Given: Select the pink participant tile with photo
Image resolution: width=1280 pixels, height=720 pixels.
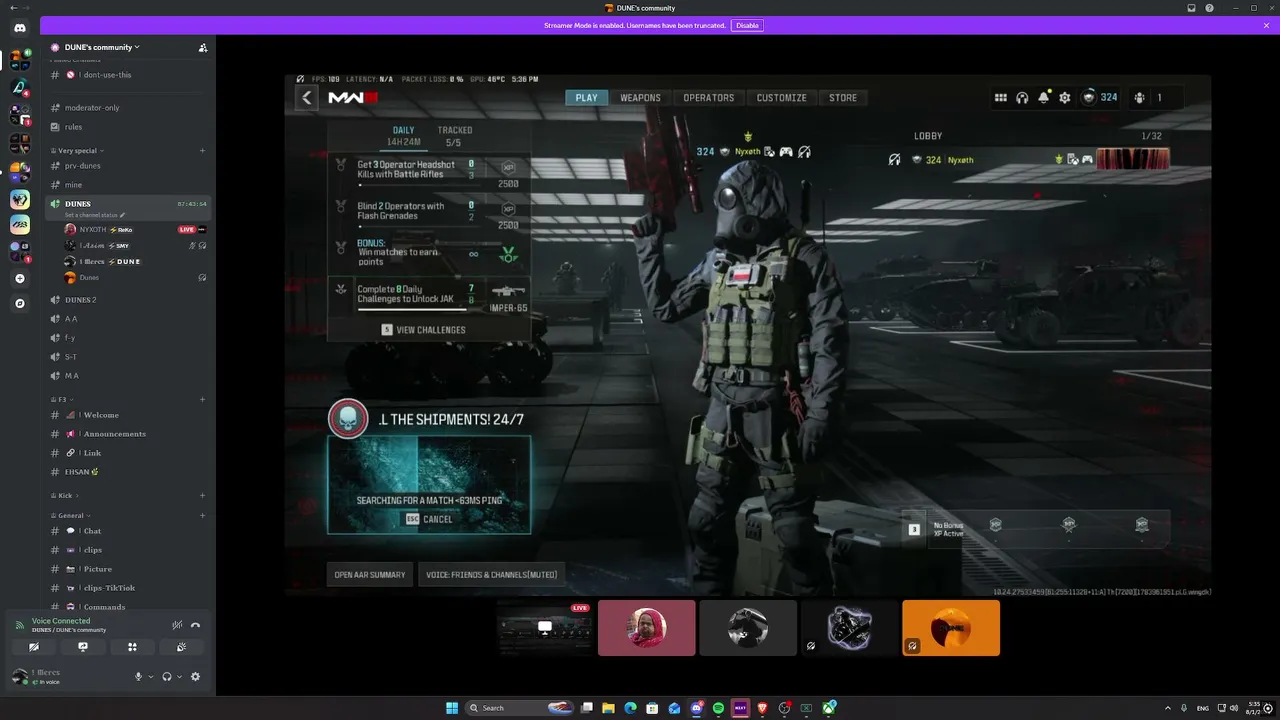Looking at the screenshot, I should click(x=647, y=628).
